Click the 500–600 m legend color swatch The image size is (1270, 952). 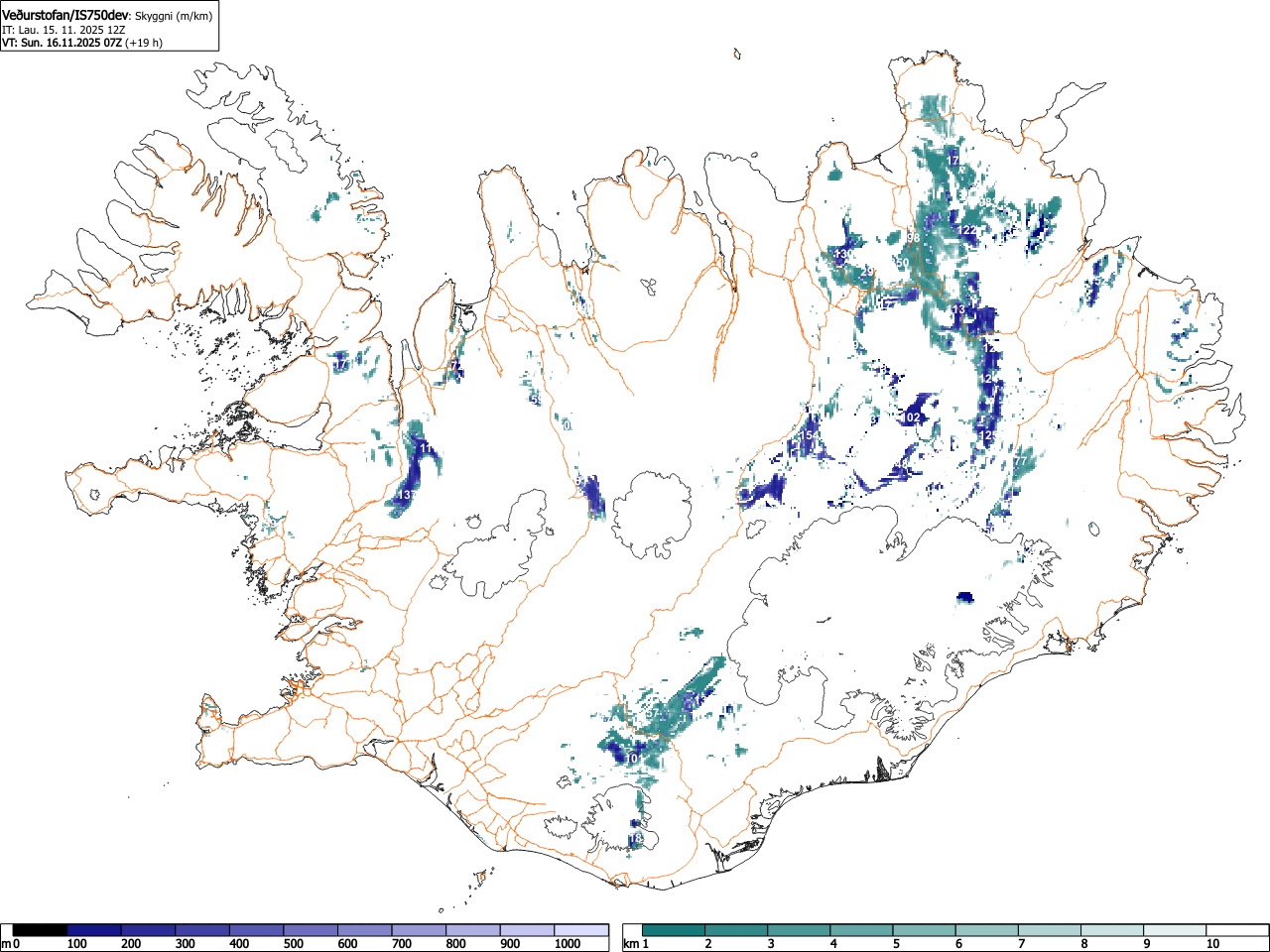click(311, 930)
